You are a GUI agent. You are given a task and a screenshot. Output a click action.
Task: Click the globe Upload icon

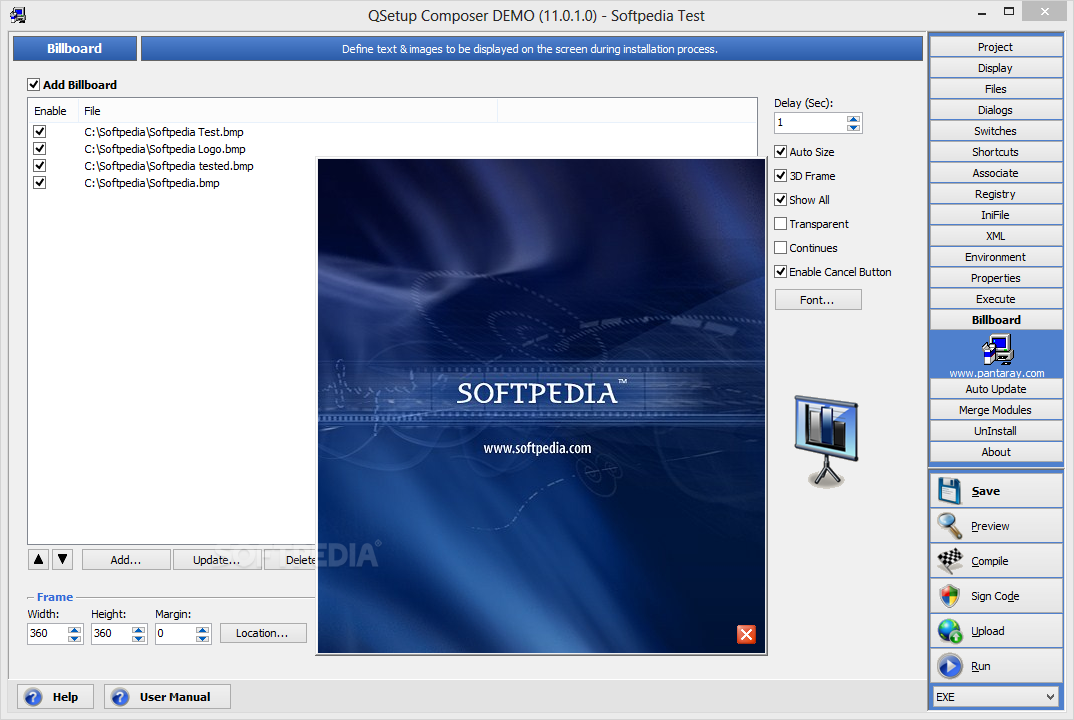950,630
